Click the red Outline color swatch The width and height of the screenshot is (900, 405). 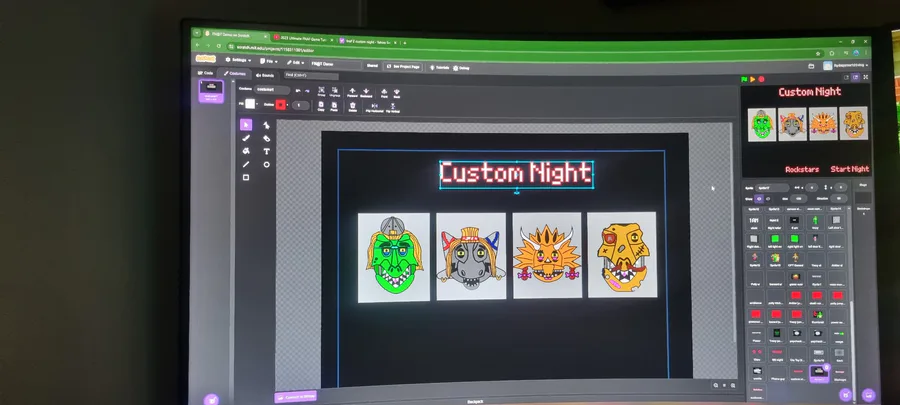click(280, 104)
